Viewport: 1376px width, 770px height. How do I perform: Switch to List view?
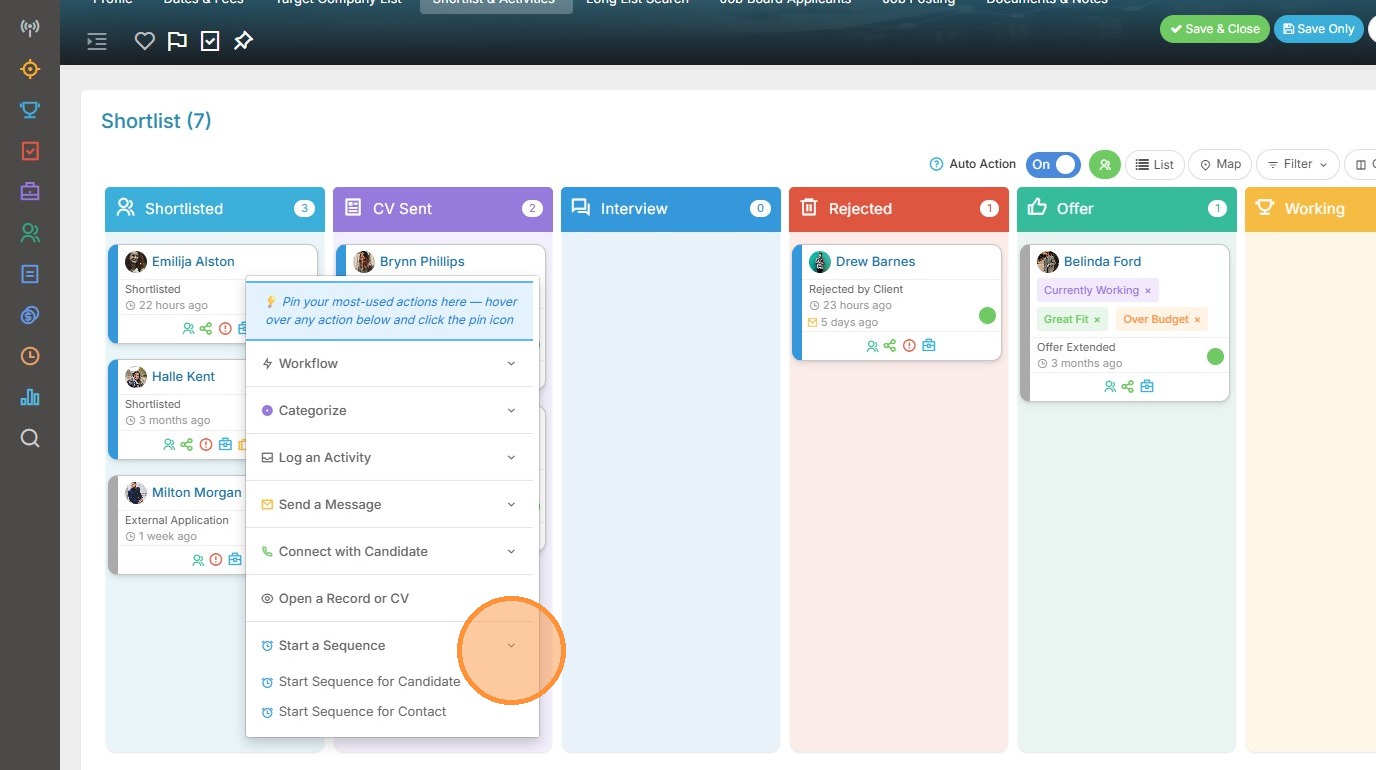pos(1155,165)
